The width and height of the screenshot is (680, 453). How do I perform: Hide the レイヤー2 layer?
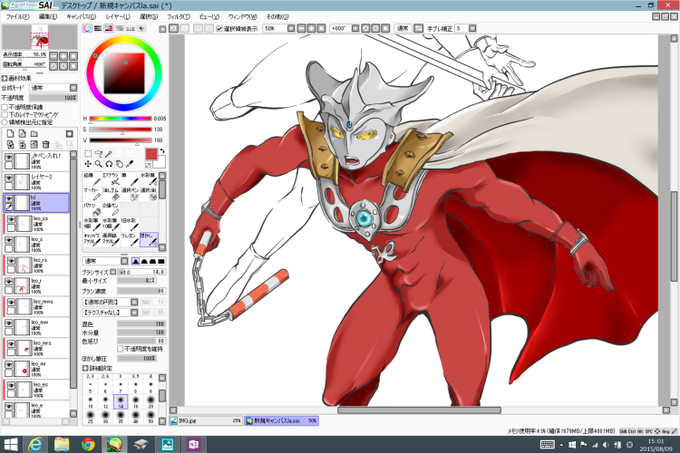(x=9, y=178)
